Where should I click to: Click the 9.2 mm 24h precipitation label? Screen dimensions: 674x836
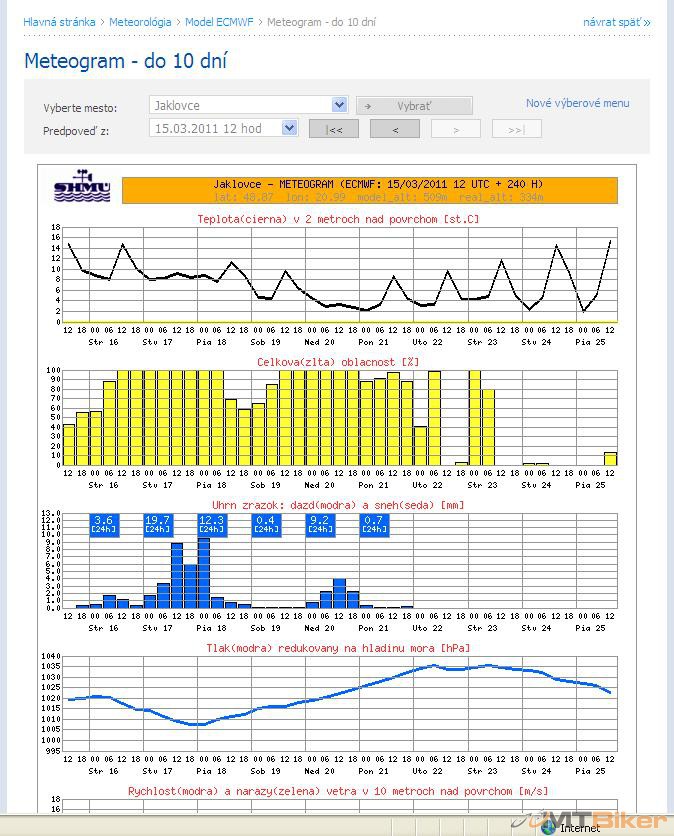[319, 524]
